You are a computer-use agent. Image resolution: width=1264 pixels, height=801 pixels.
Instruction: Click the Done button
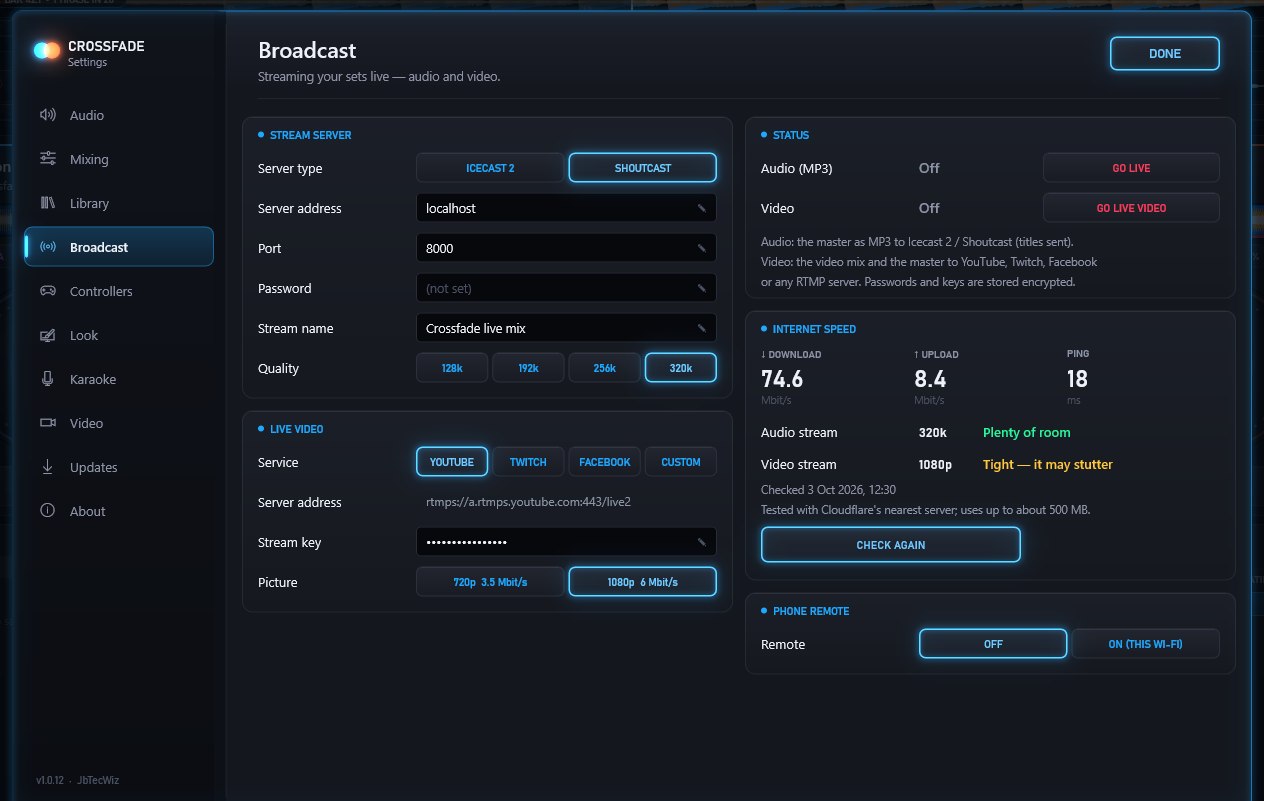coord(1165,54)
